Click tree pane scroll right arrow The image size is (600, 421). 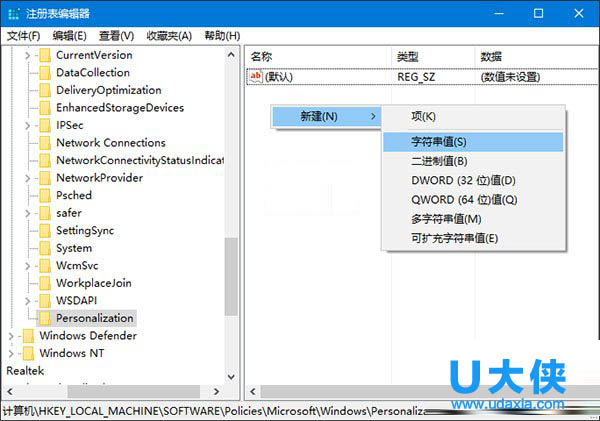coord(217,392)
